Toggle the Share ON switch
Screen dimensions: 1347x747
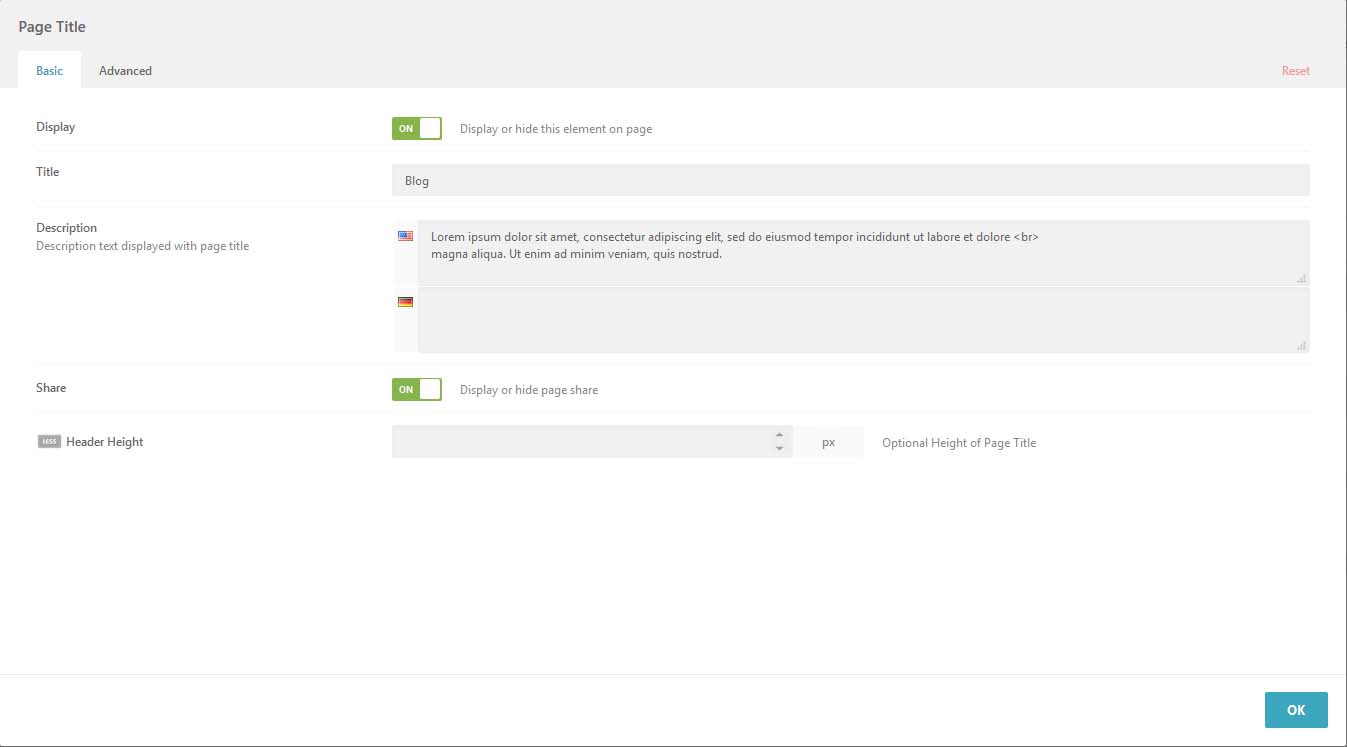[417, 389]
